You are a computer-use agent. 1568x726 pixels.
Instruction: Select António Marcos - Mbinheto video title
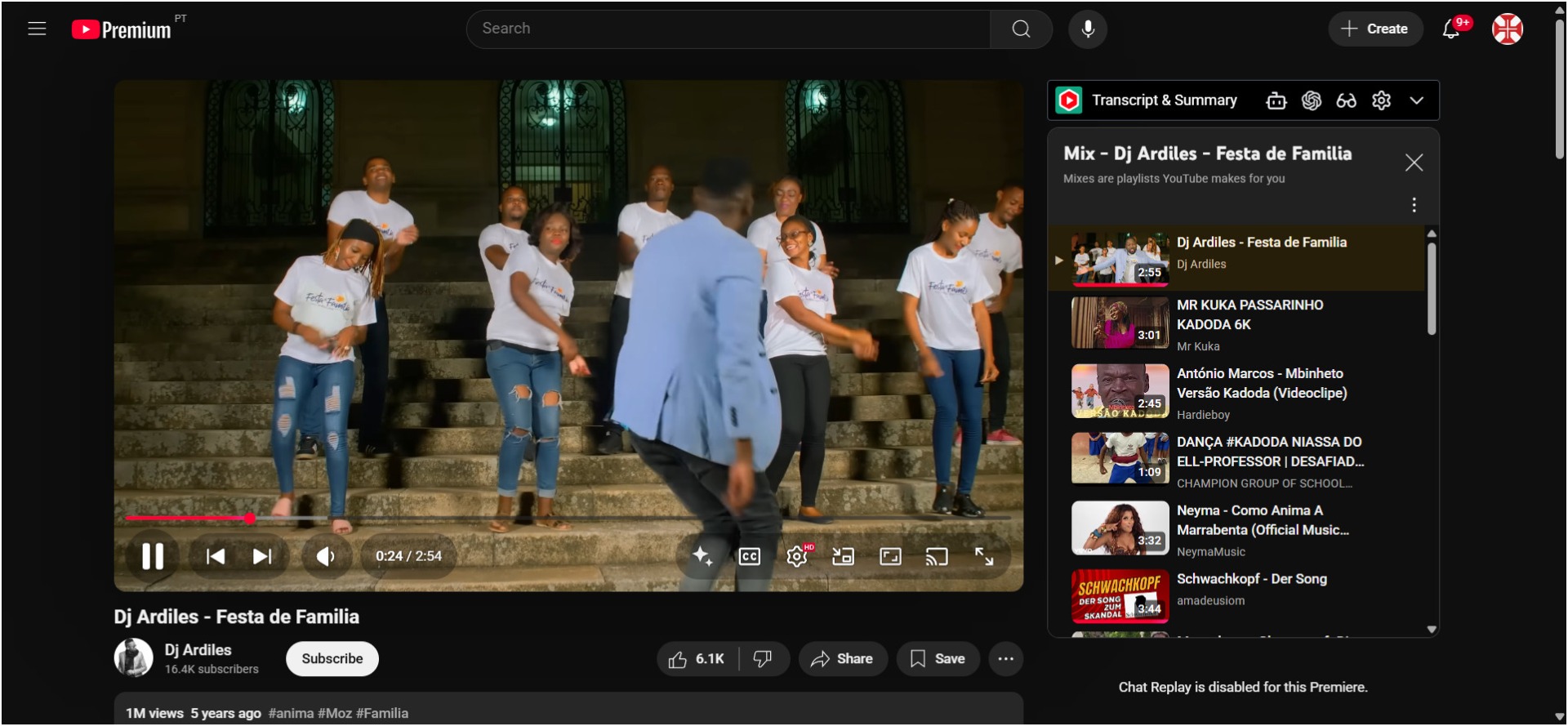[x=1262, y=383]
